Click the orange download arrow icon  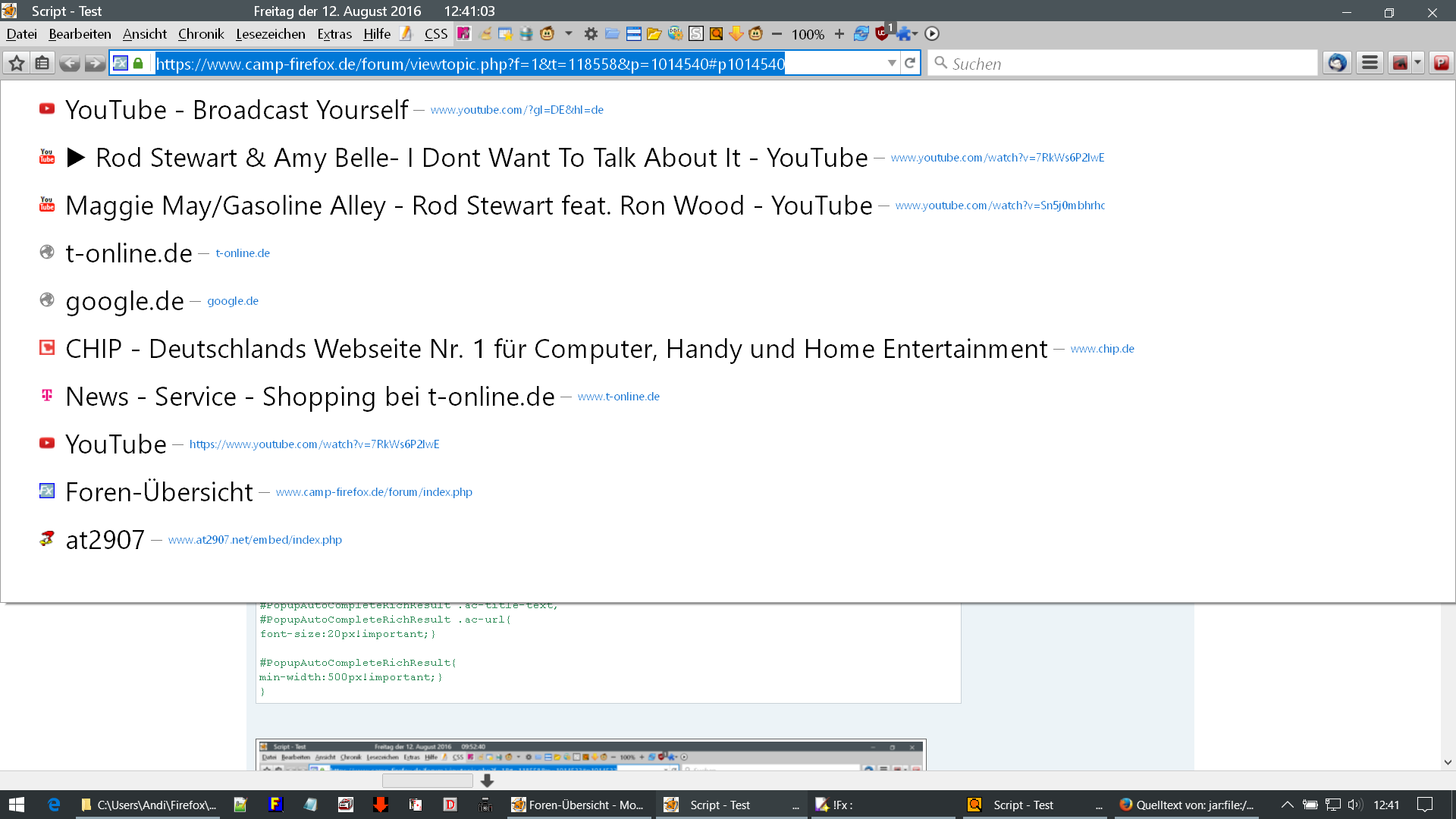(x=736, y=34)
